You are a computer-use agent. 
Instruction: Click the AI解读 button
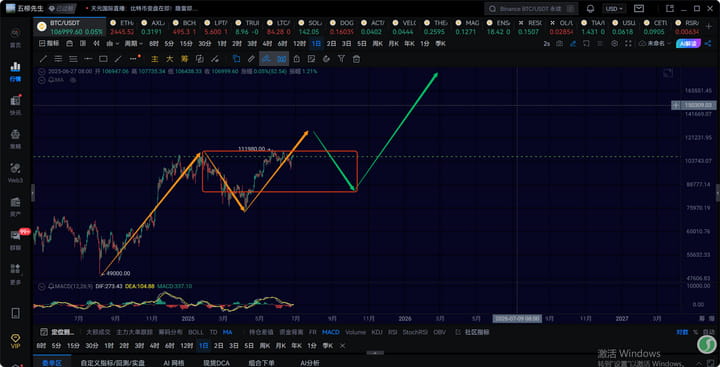[687, 44]
